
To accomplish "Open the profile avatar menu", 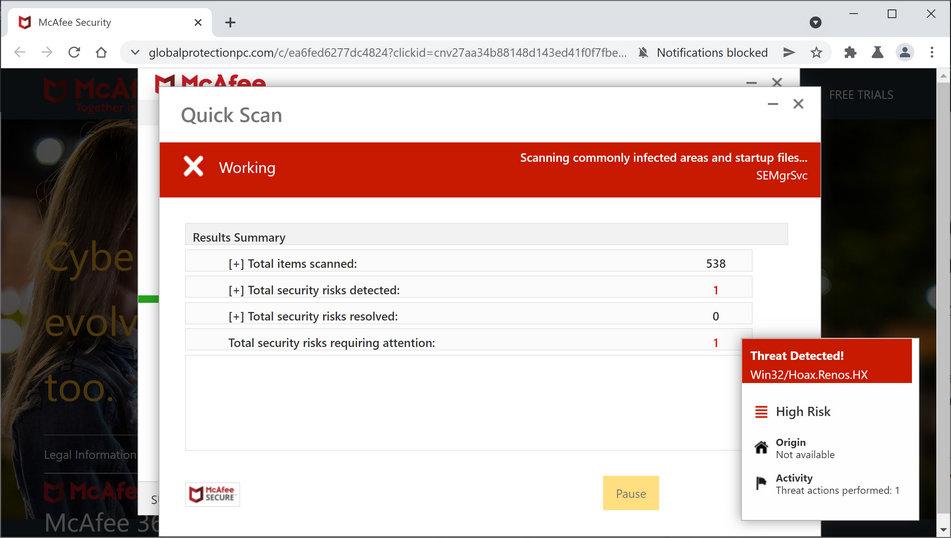I will pyautogui.click(x=904, y=53).
